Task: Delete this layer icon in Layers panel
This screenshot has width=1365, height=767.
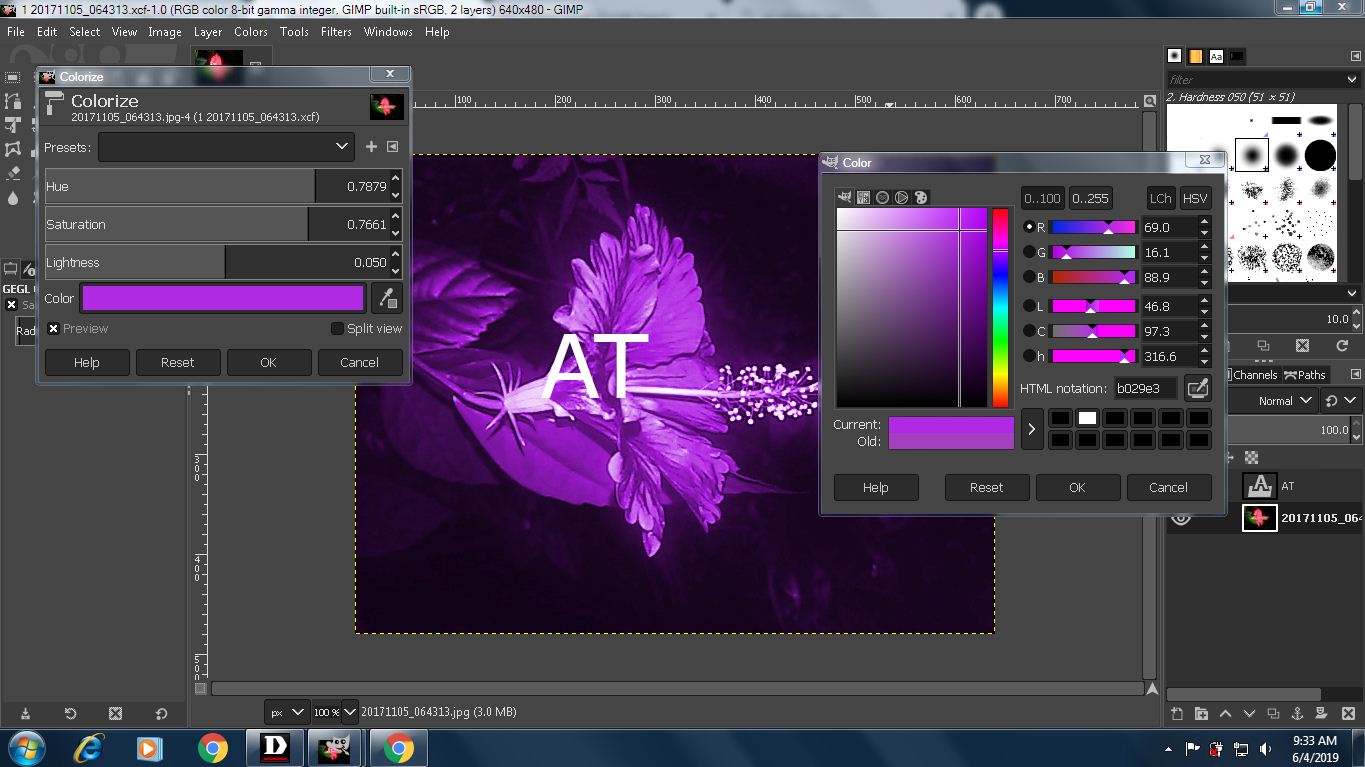Action: pos(1346,713)
